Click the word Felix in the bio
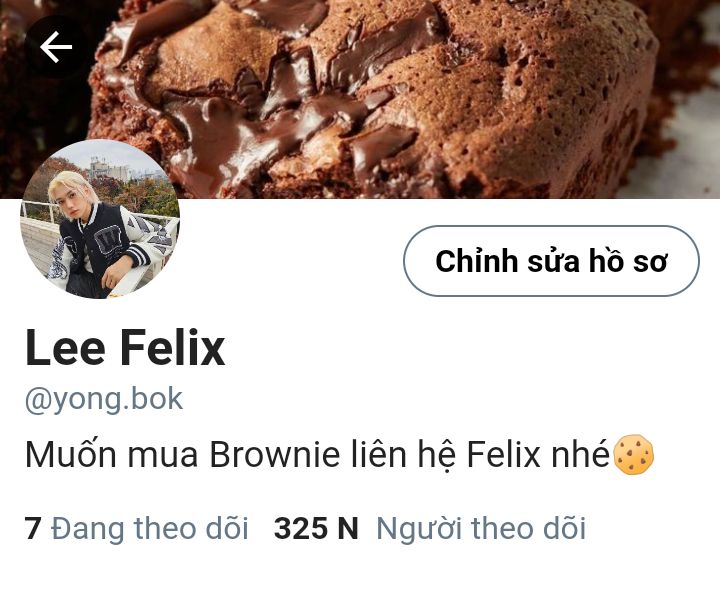Screen dimensions: 720x599 tap(503, 454)
